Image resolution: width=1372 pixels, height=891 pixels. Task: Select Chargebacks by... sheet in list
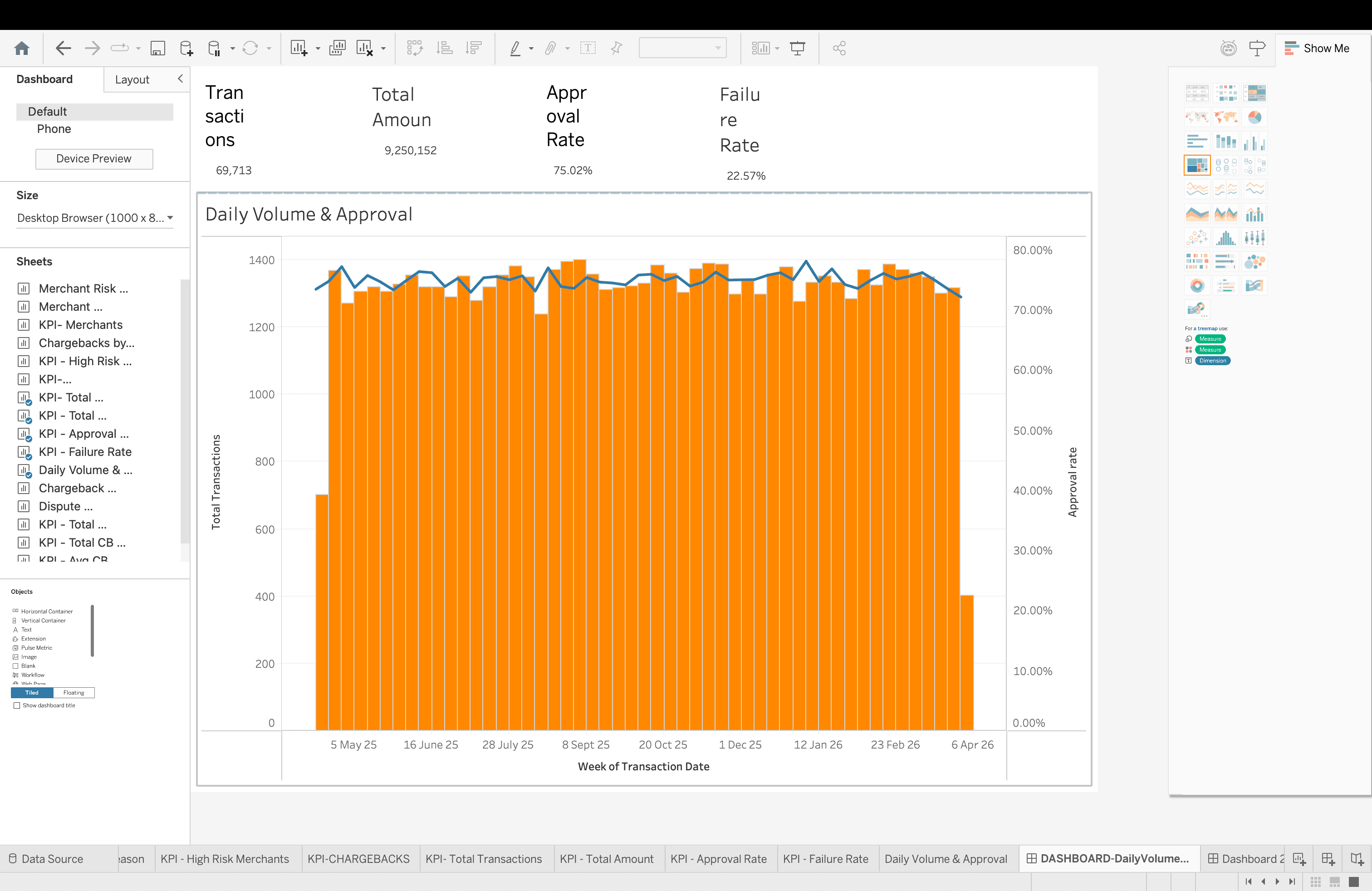[86, 343]
